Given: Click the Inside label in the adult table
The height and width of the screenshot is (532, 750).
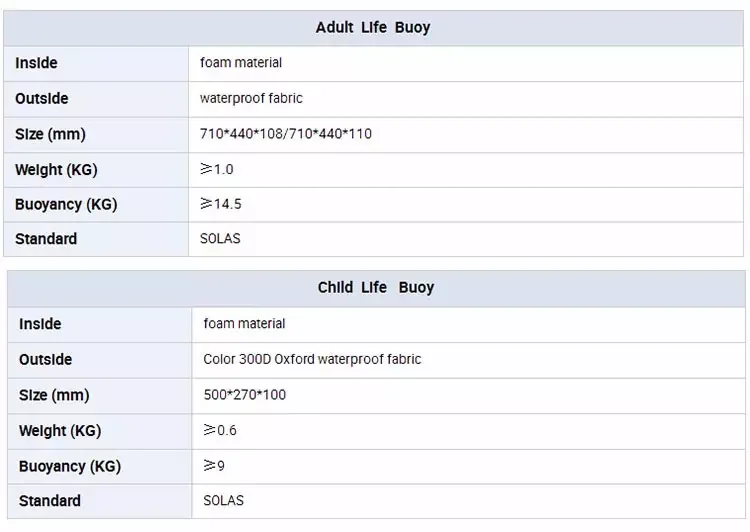Looking at the screenshot, I should 37,63.
